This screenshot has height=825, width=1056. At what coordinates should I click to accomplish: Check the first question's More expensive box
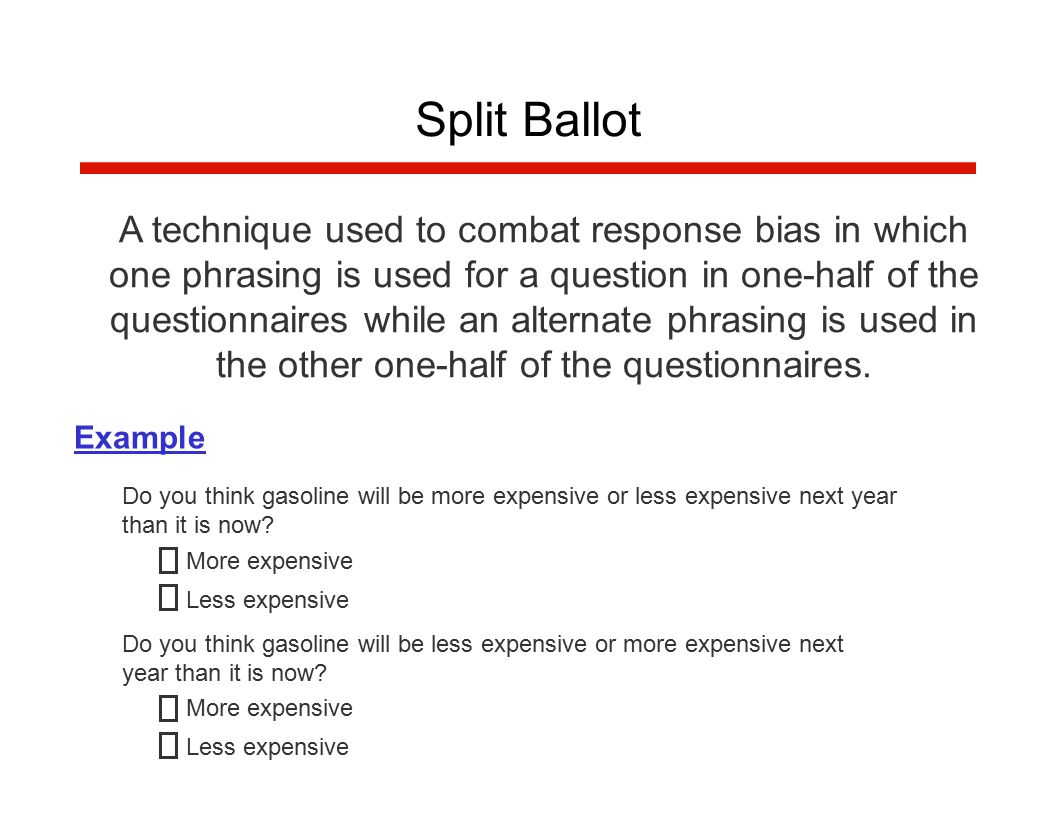[x=168, y=560]
